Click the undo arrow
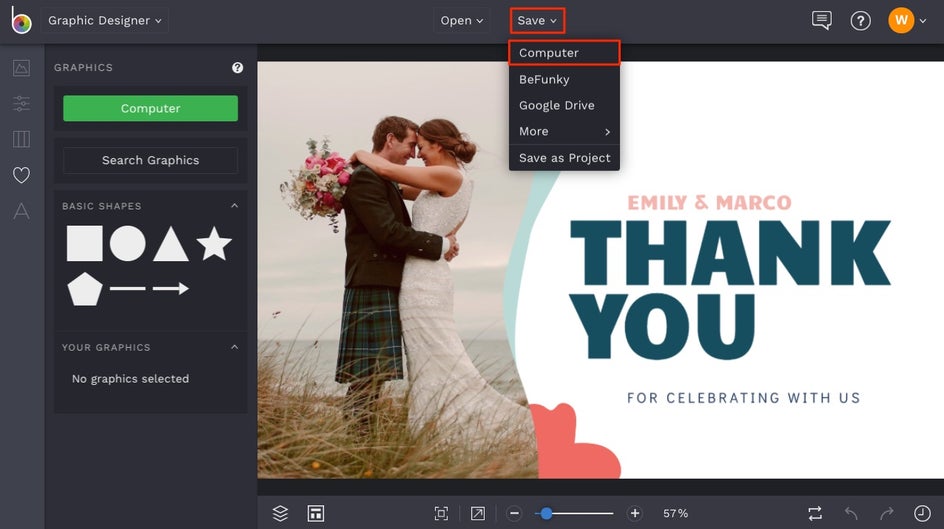 coord(851,513)
